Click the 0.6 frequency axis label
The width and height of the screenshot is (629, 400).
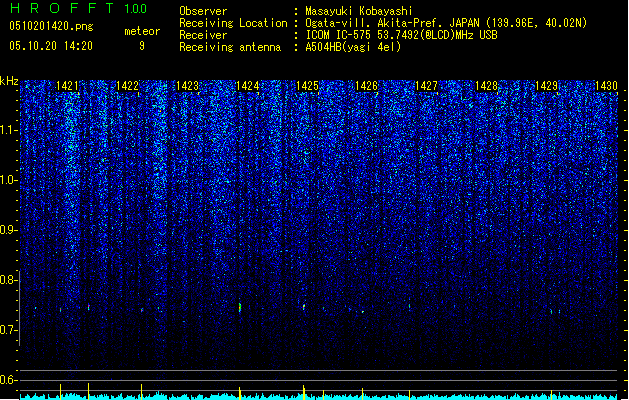[8, 380]
